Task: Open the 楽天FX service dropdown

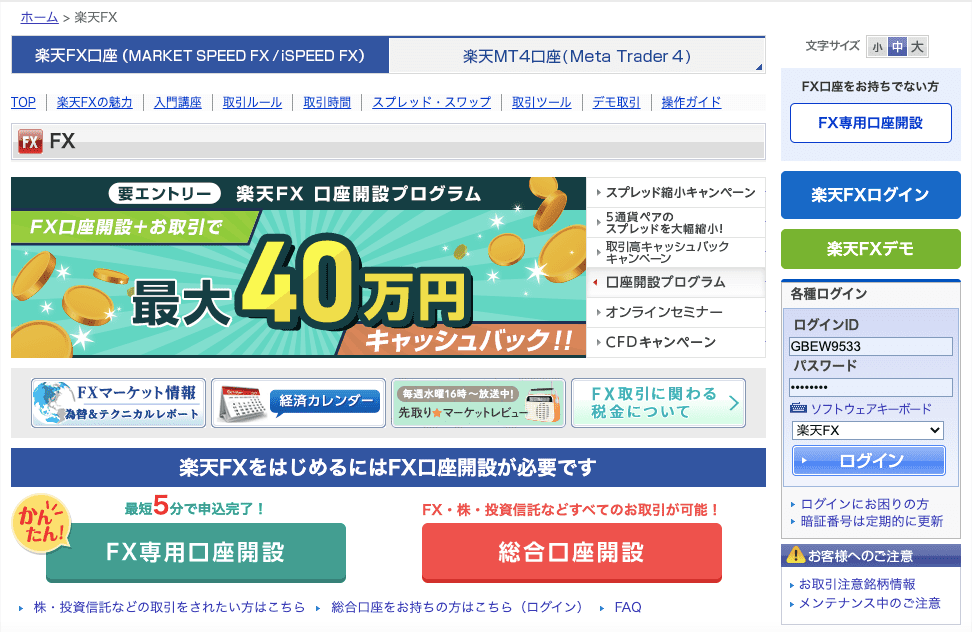Action: [868, 430]
